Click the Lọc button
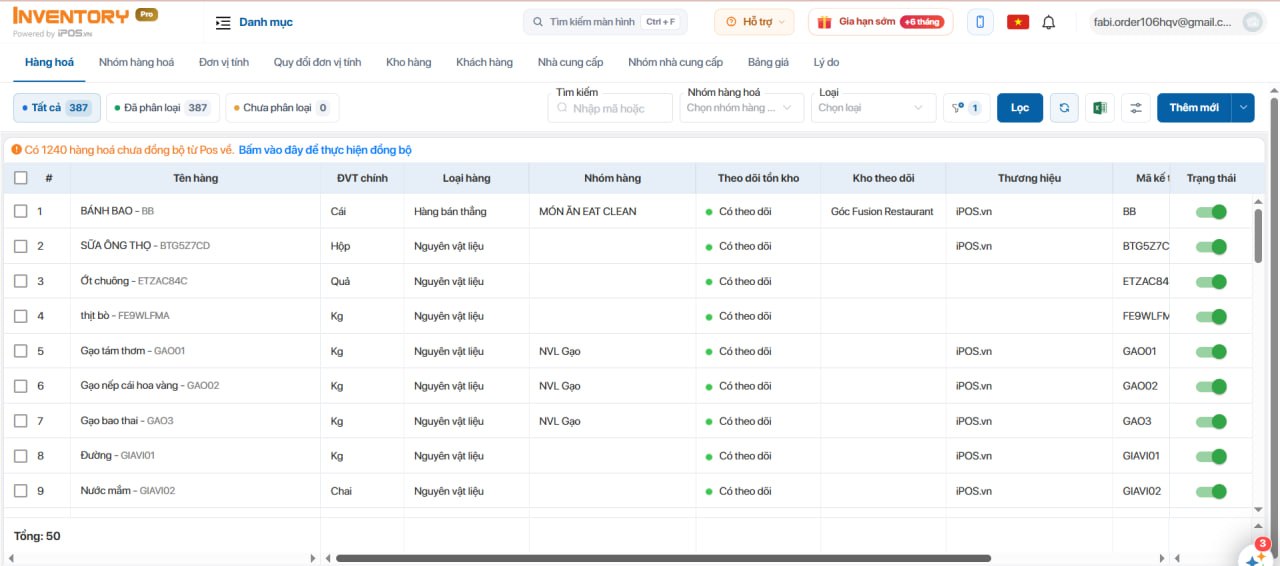Viewport: 1280px width, 566px height. [x=1020, y=108]
